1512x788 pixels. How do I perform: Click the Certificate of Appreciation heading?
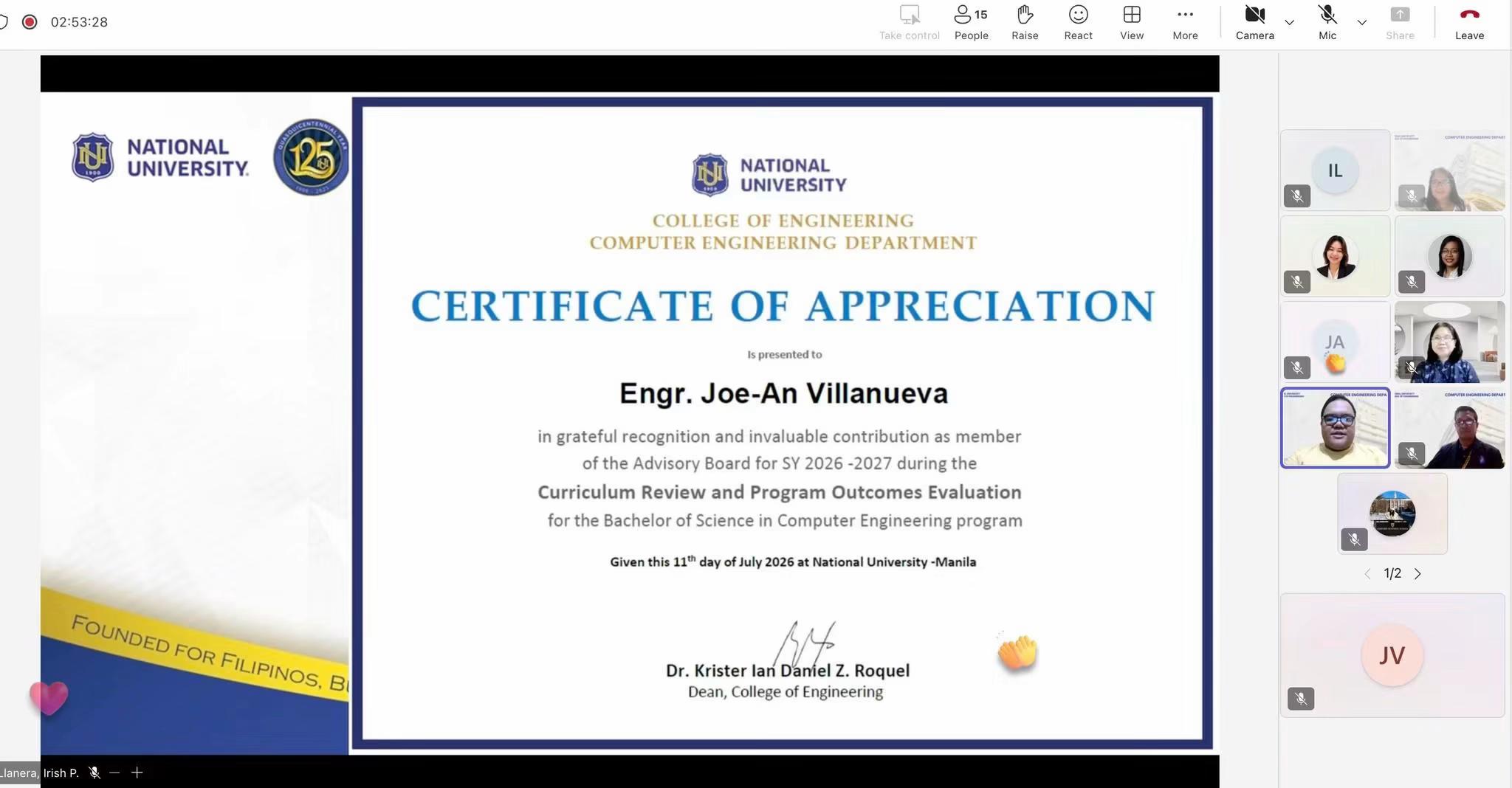(x=783, y=305)
